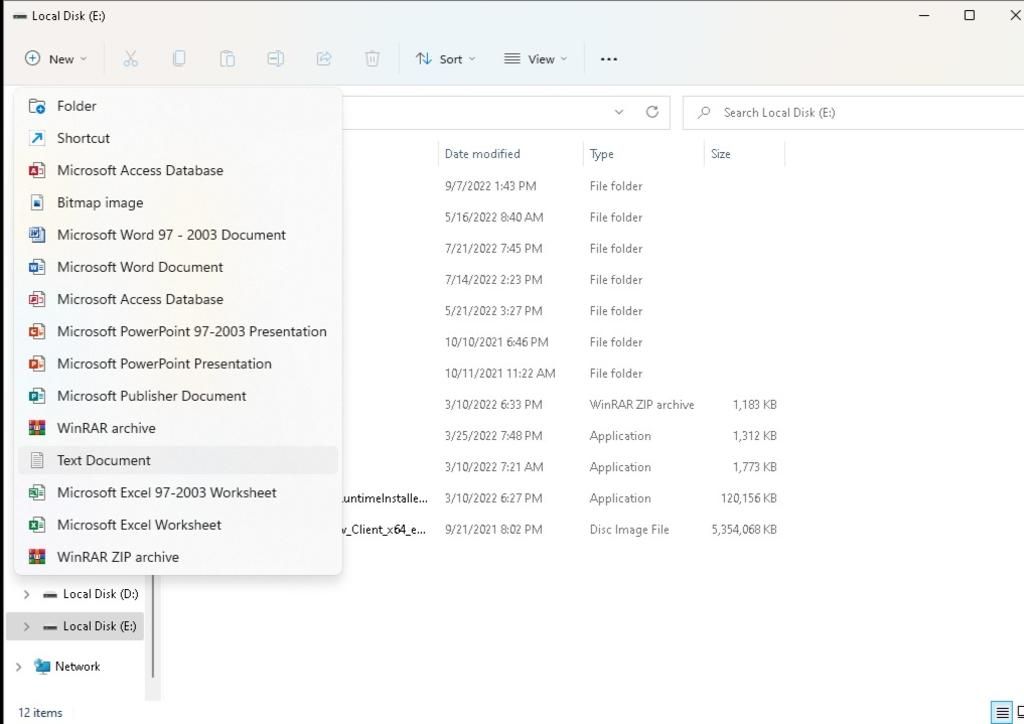Click the WinRAR ZIP archive icon
Viewport: 1024px width, 724px height.
[37, 557]
